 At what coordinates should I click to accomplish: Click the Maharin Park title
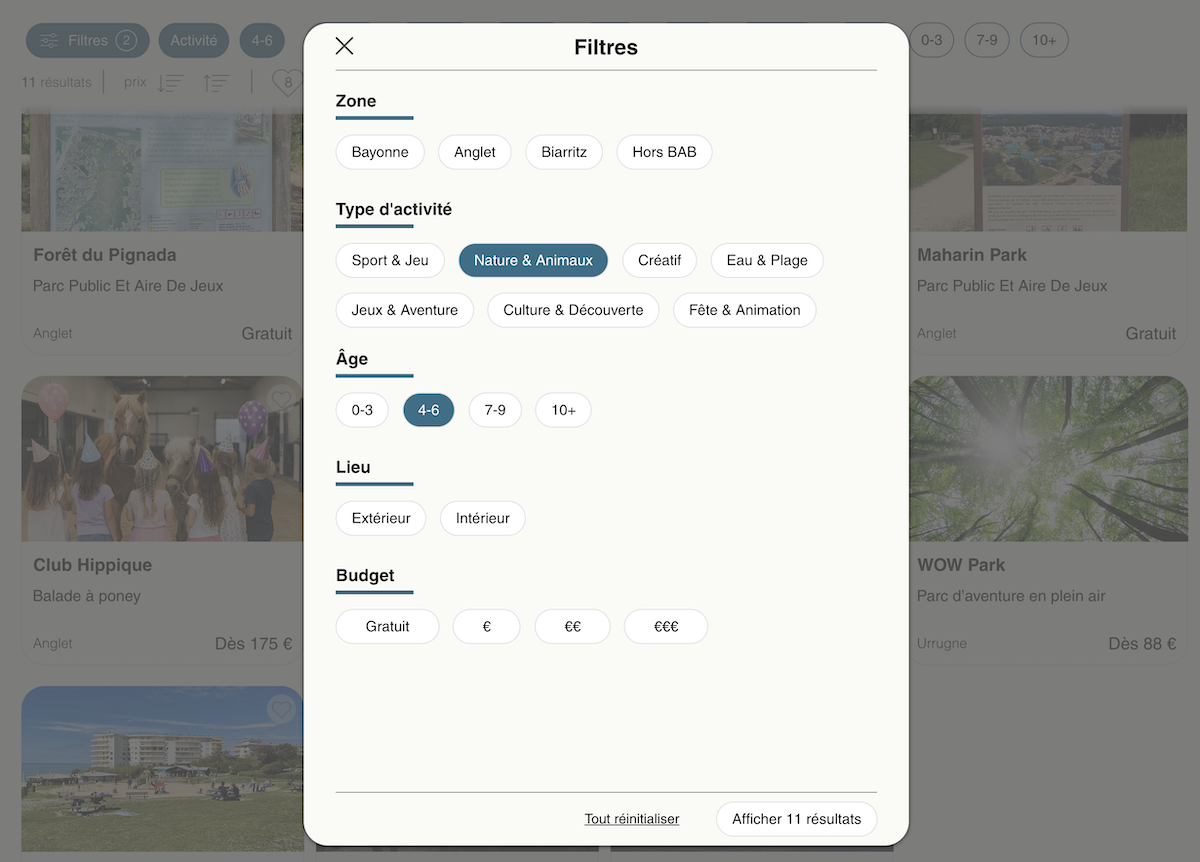click(x=972, y=255)
